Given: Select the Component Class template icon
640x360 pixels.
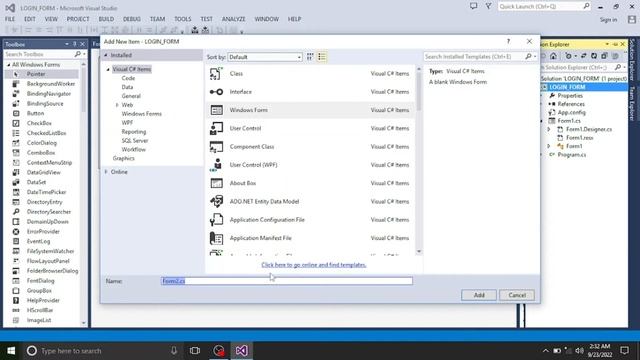Looking at the screenshot, I should (x=216, y=147).
